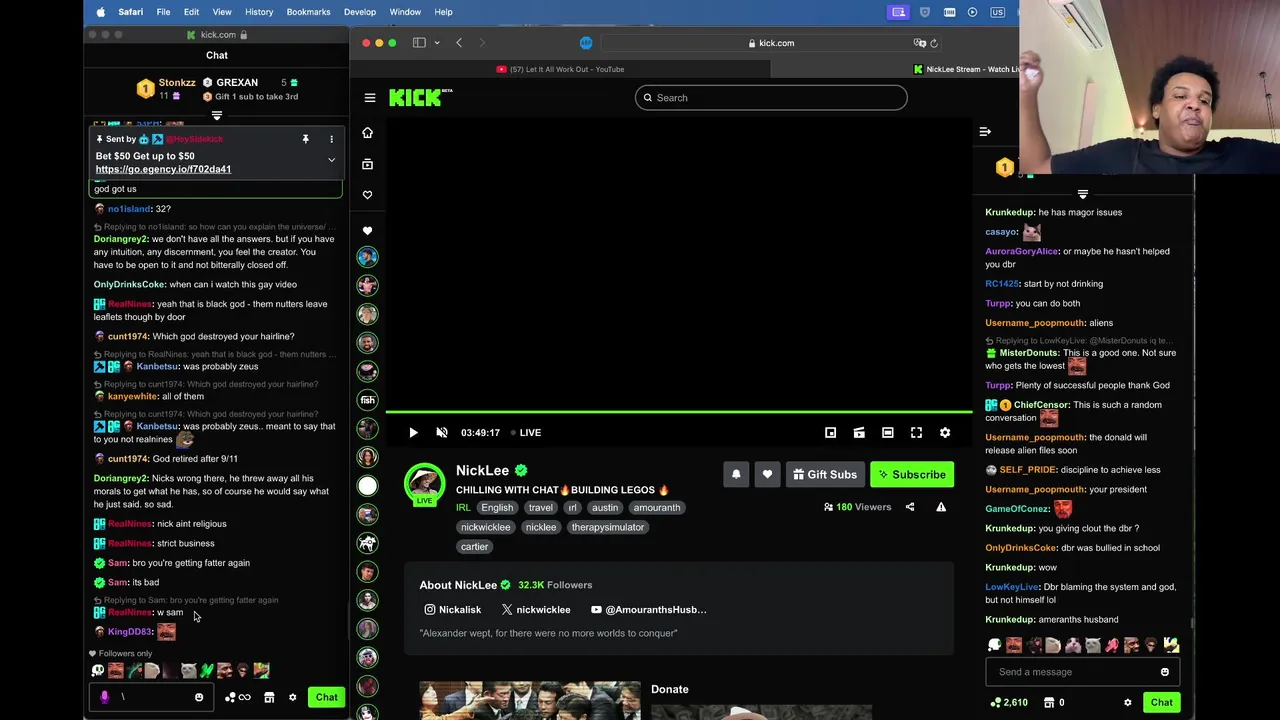Toggle the Safari sidebar button
The width and height of the screenshot is (1280, 720).
[419, 43]
